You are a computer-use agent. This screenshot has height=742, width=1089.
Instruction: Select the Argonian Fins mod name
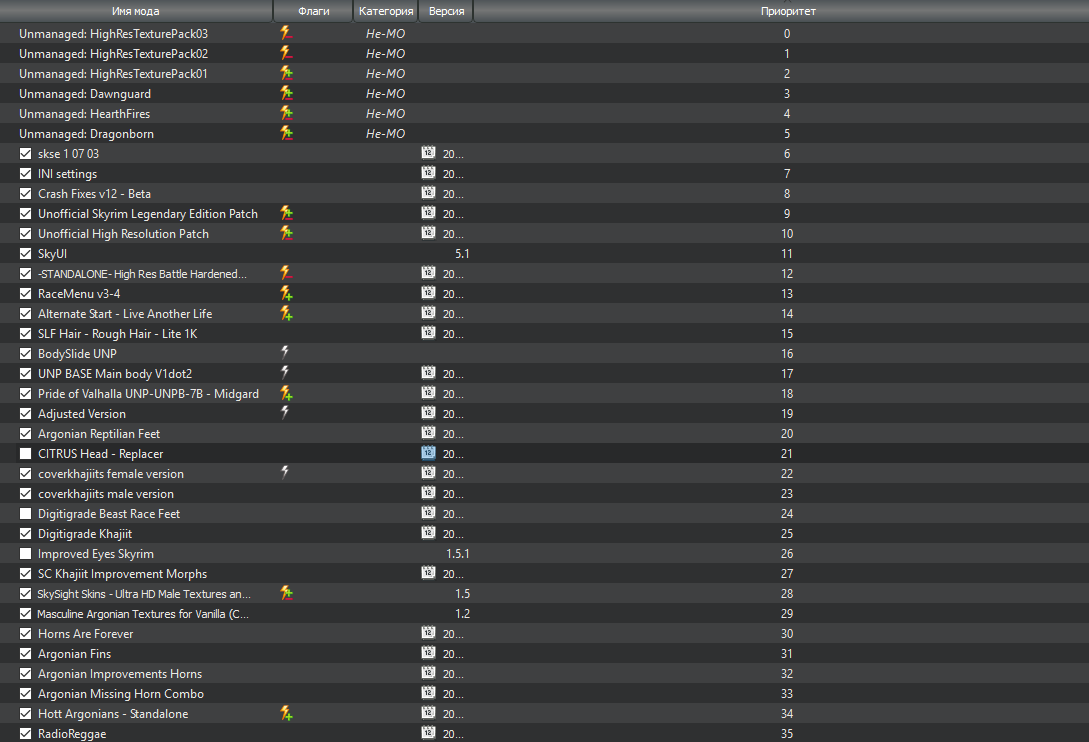click(x=74, y=654)
